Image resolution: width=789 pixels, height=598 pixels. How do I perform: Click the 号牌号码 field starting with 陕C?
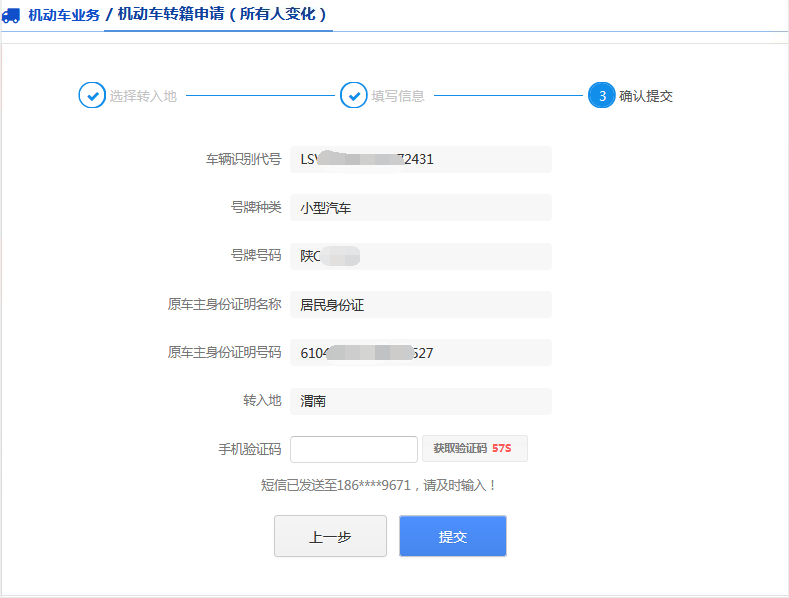[x=420, y=256]
